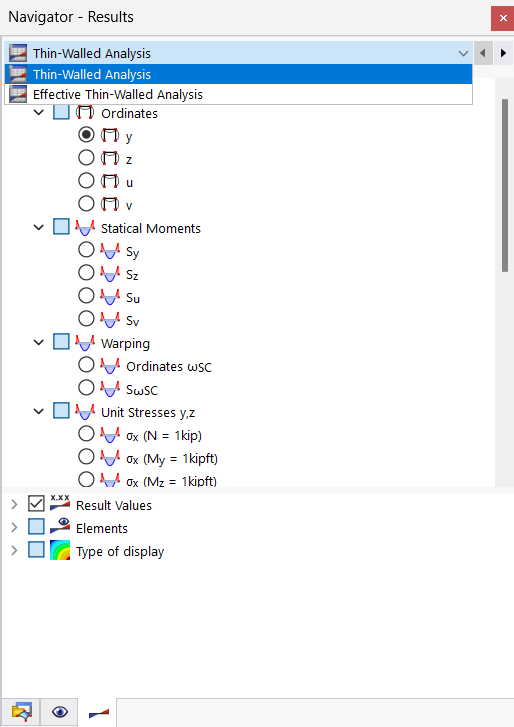Select Thin-Walled Analysis in the dropdown list
The image size is (514, 727).
238,74
